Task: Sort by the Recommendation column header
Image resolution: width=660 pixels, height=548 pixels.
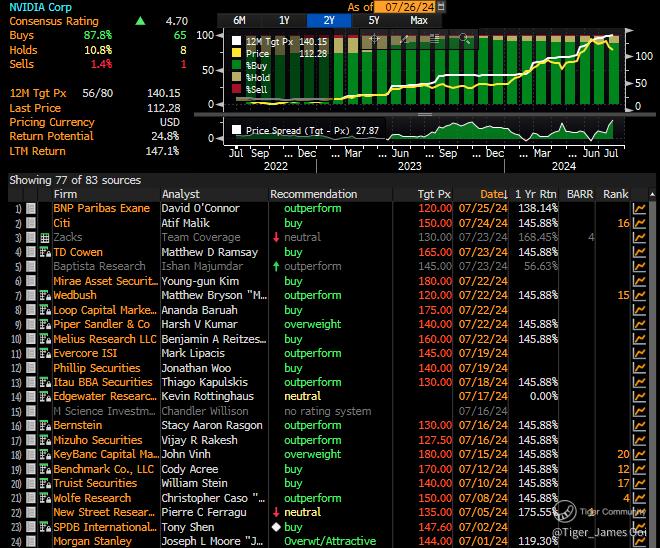Action: point(313,194)
